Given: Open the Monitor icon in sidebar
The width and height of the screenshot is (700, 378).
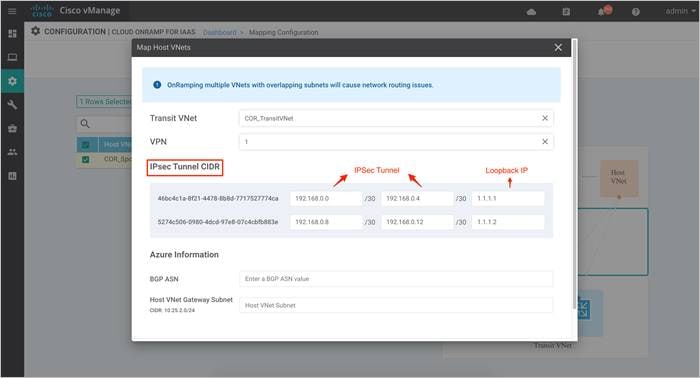Looking at the screenshot, I should pyautogui.click(x=12, y=57).
